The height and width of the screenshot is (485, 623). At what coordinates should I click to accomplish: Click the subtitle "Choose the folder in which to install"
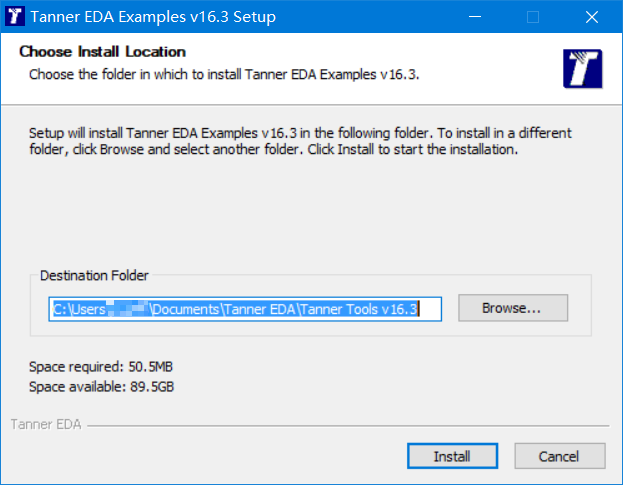(x=224, y=74)
